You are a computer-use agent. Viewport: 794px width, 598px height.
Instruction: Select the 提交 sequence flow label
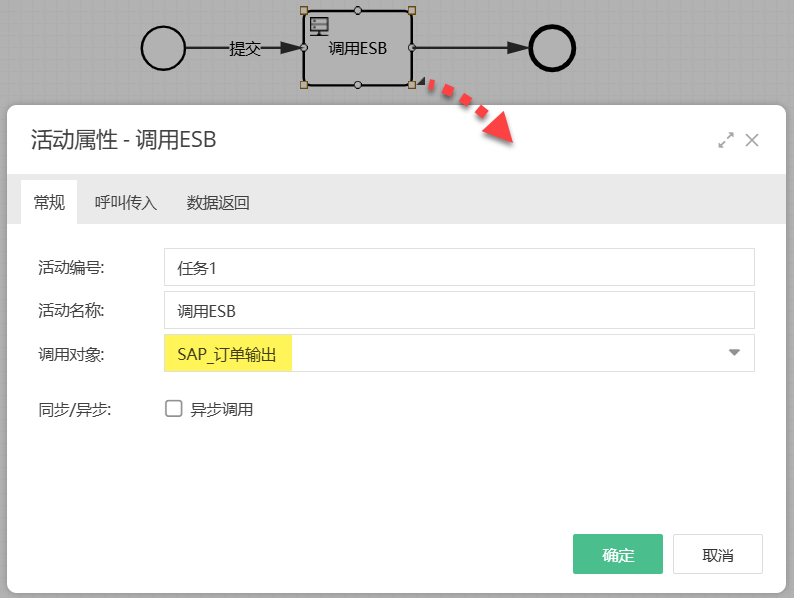coord(245,48)
